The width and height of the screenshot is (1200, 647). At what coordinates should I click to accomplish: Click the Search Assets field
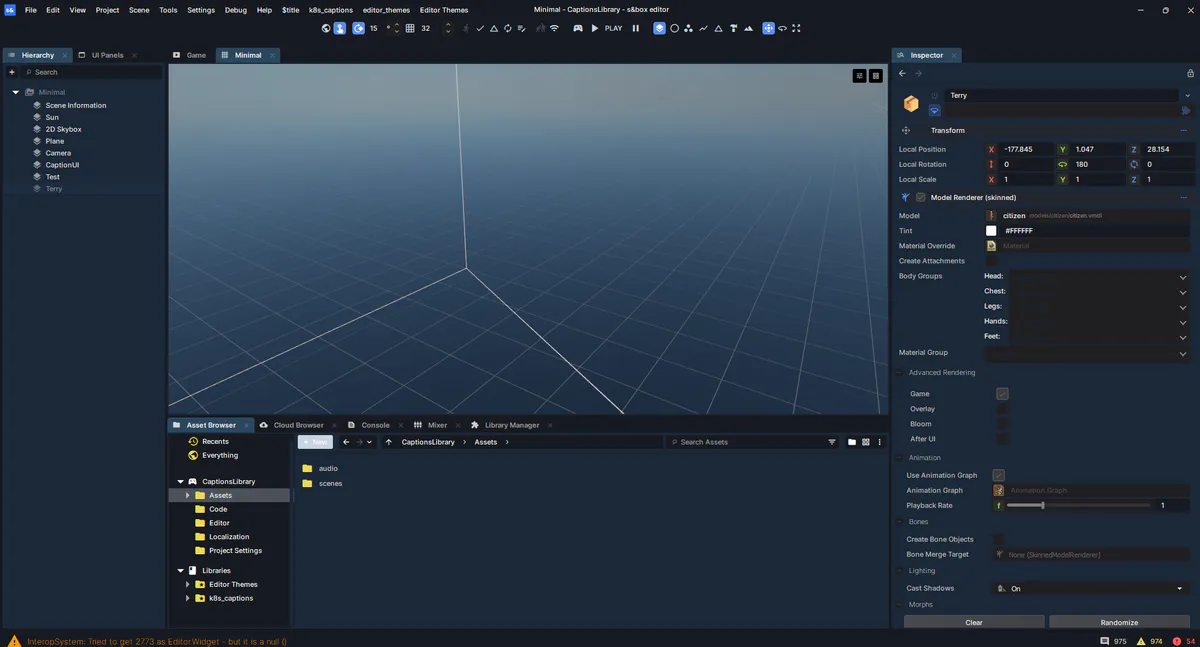click(750, 442)
